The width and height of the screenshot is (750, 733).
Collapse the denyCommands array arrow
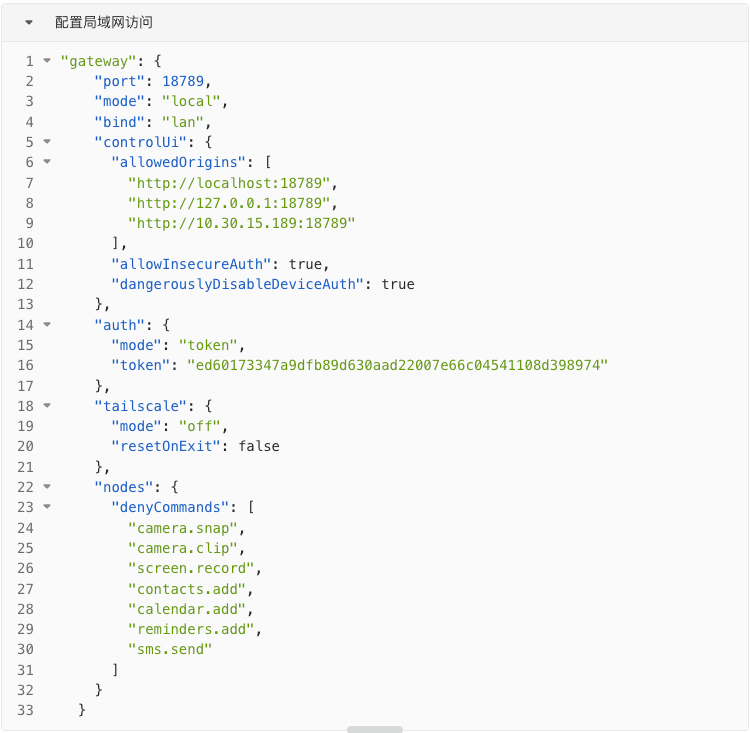[47, 507]
